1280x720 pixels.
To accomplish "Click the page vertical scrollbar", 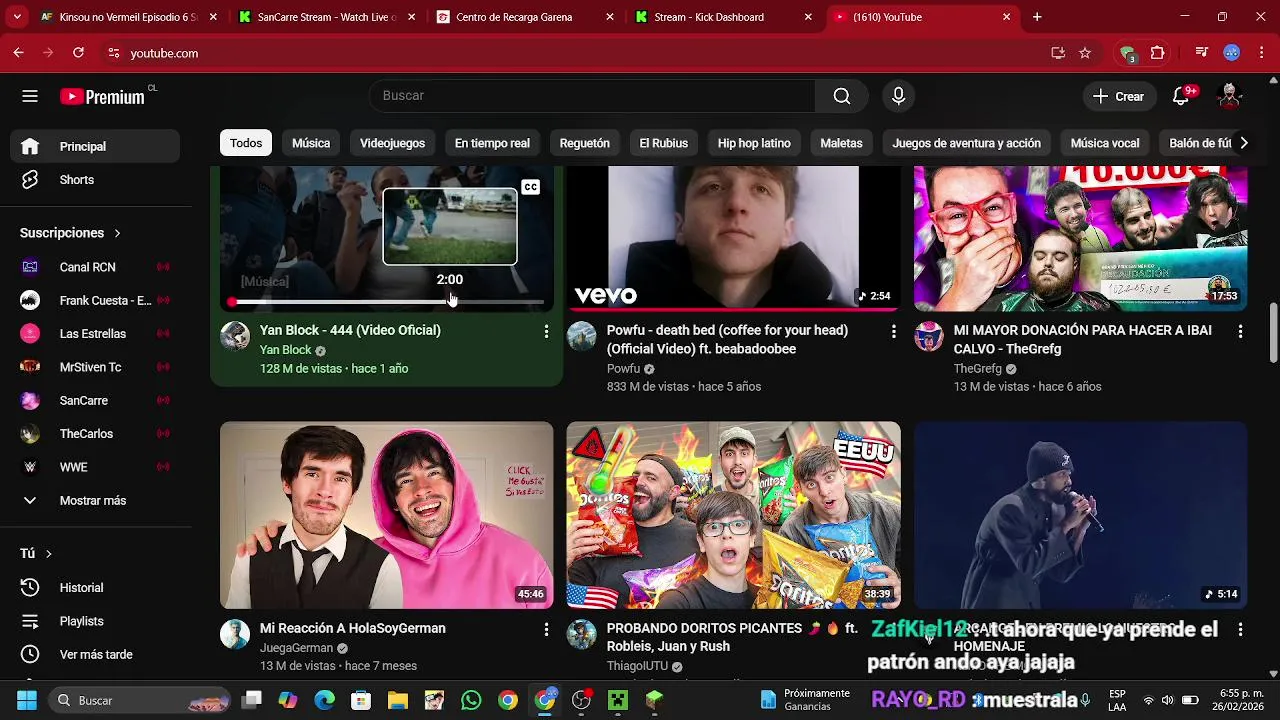I will point(1273,333).
